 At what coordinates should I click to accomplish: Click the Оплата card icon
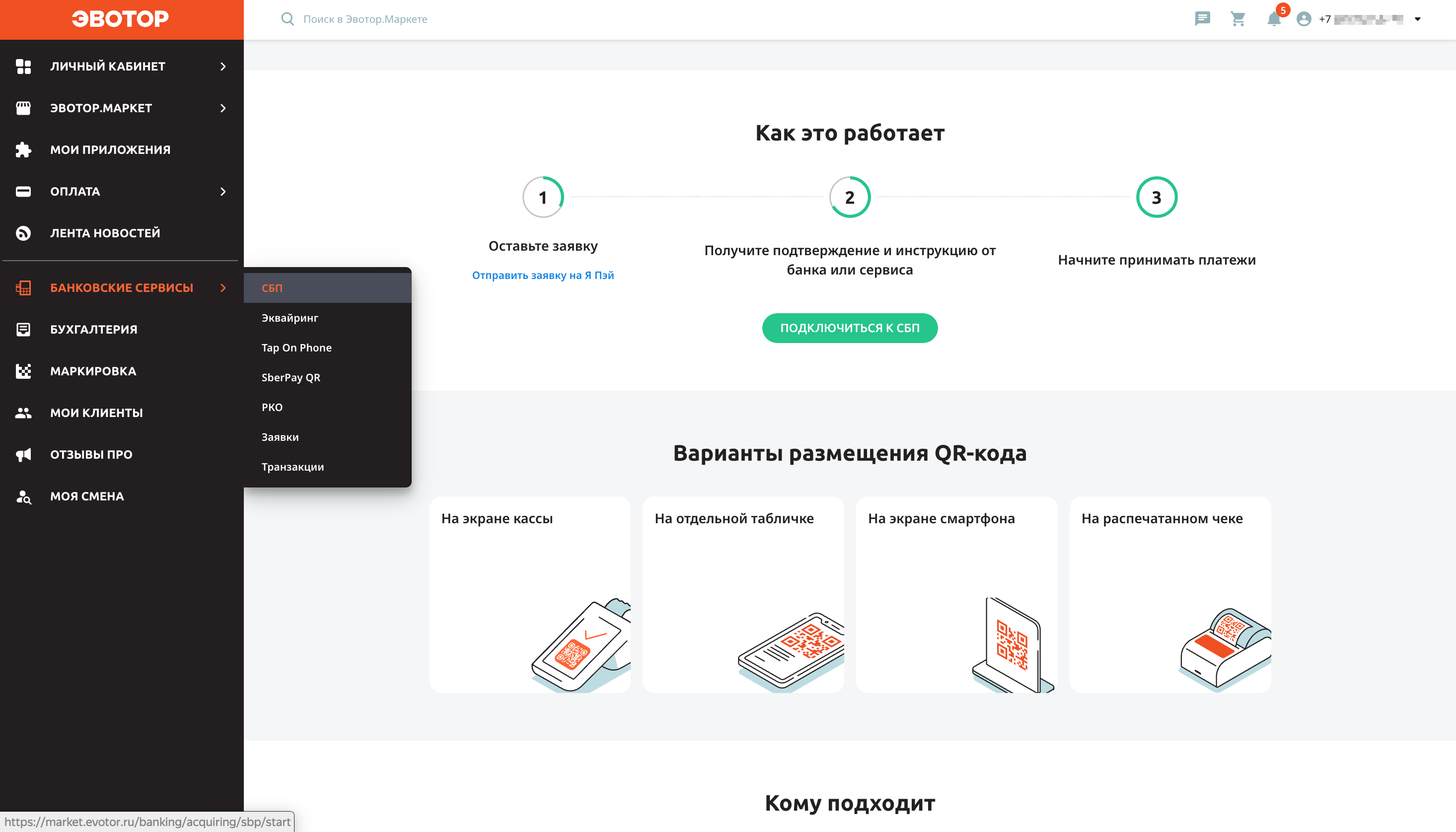(x=23, y=192)
